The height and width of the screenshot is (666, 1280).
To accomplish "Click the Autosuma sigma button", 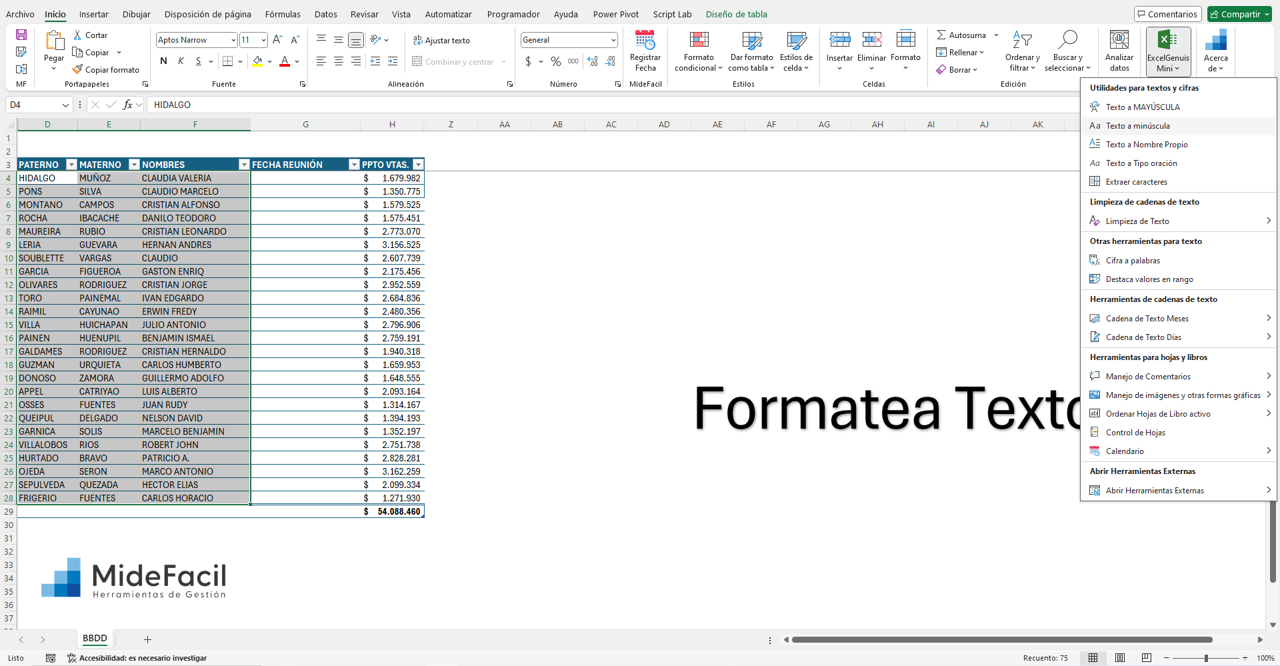I will click(x=961, y=35).
